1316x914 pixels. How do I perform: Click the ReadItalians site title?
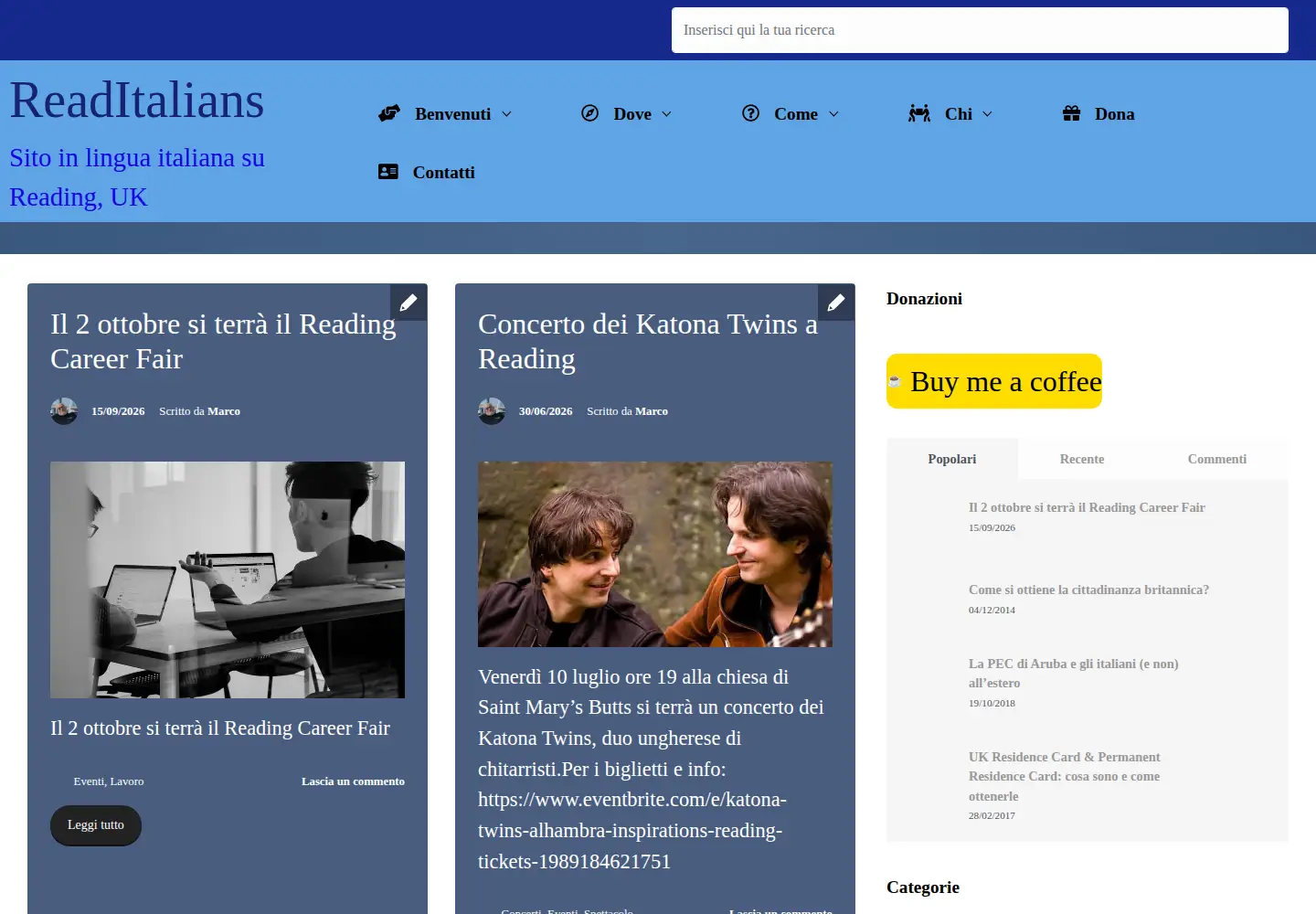point(137,100)
